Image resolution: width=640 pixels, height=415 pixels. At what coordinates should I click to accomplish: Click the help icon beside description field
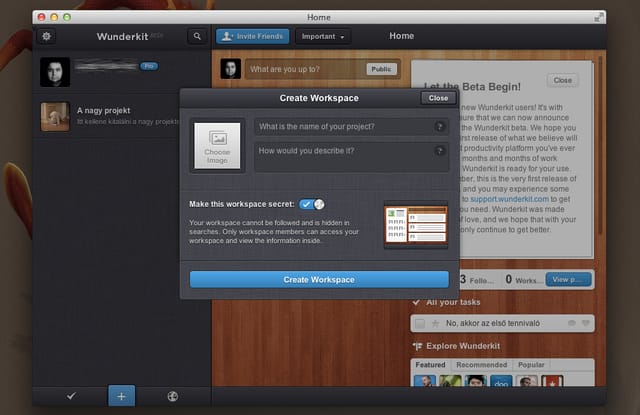440,151
